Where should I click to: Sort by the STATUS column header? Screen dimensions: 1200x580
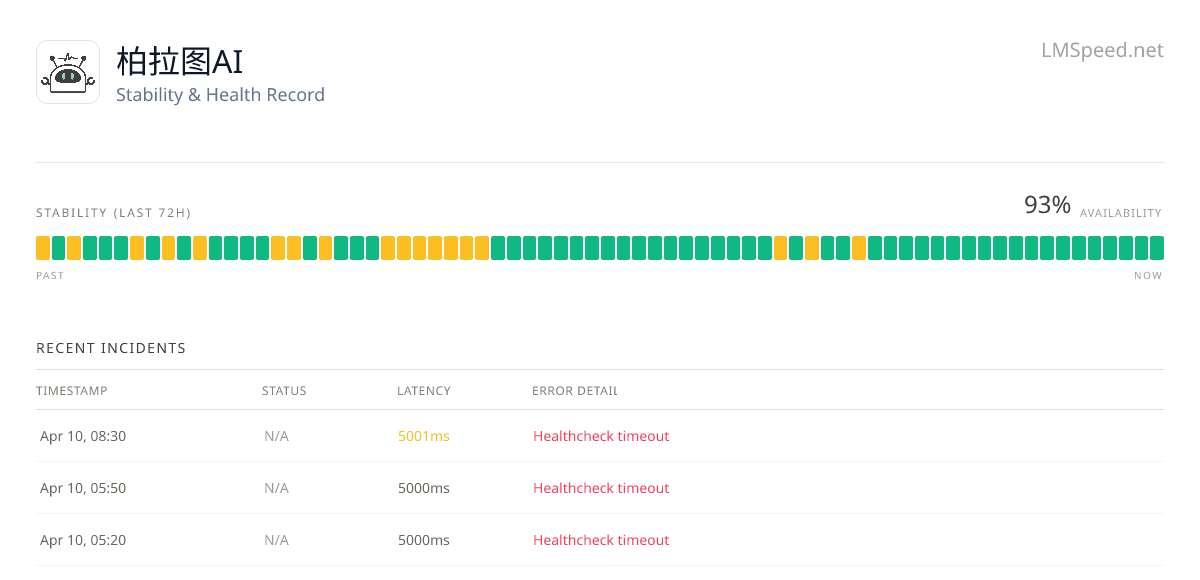pyautogui.click(x=284, y=391)
